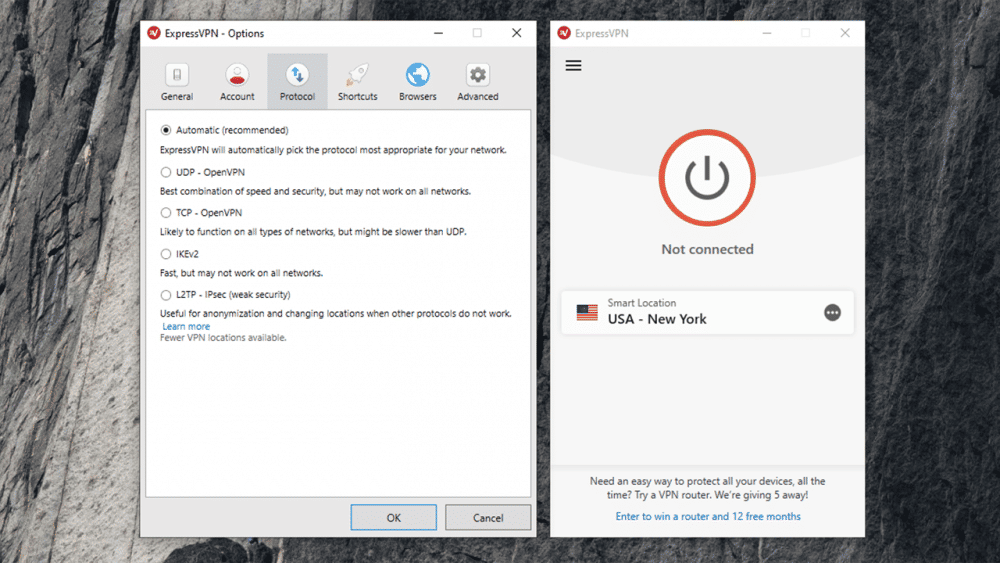This screenshot has height=563, width=1000.
Task: Switch to the Browsers options tab
Action: point(418,82)
